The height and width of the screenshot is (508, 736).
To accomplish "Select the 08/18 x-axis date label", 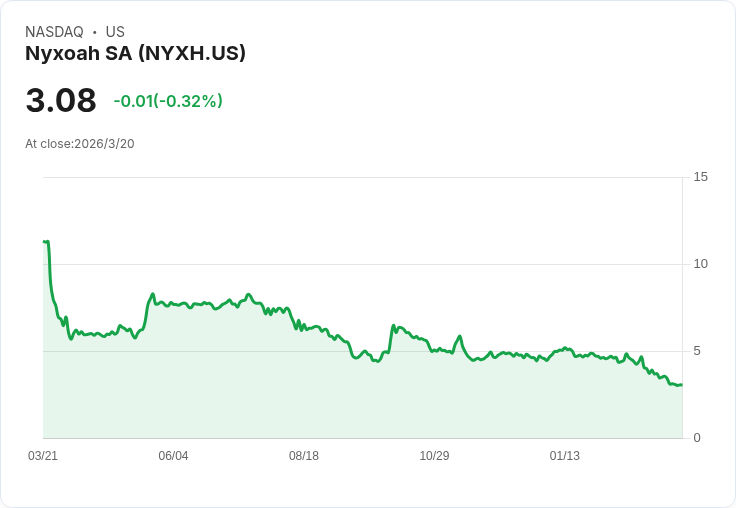I will point(304,456).
